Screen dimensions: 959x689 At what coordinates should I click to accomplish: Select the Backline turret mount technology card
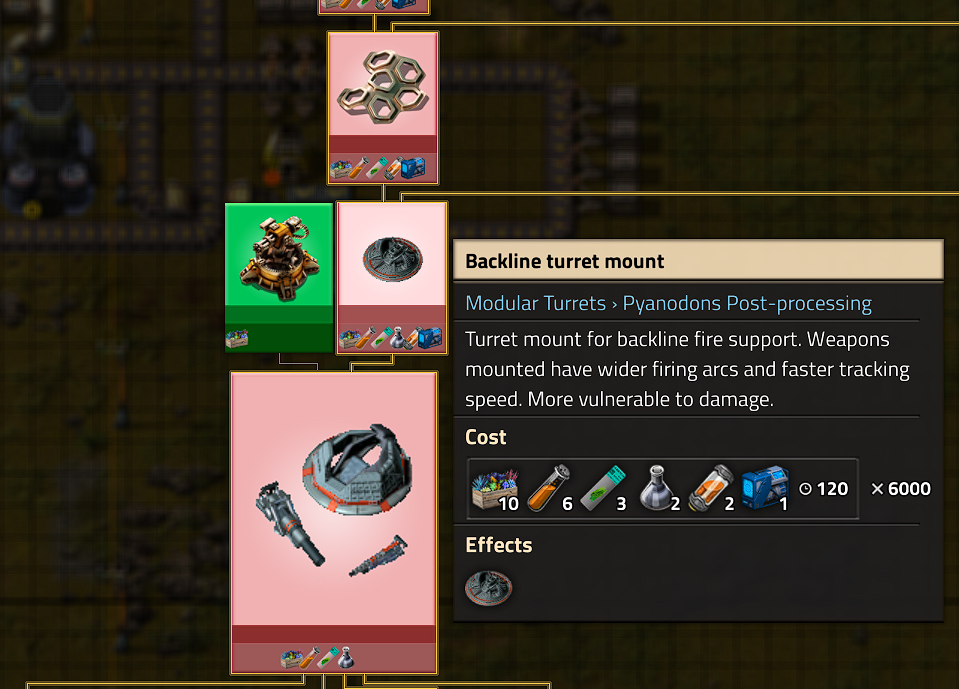tap(392, 278)
